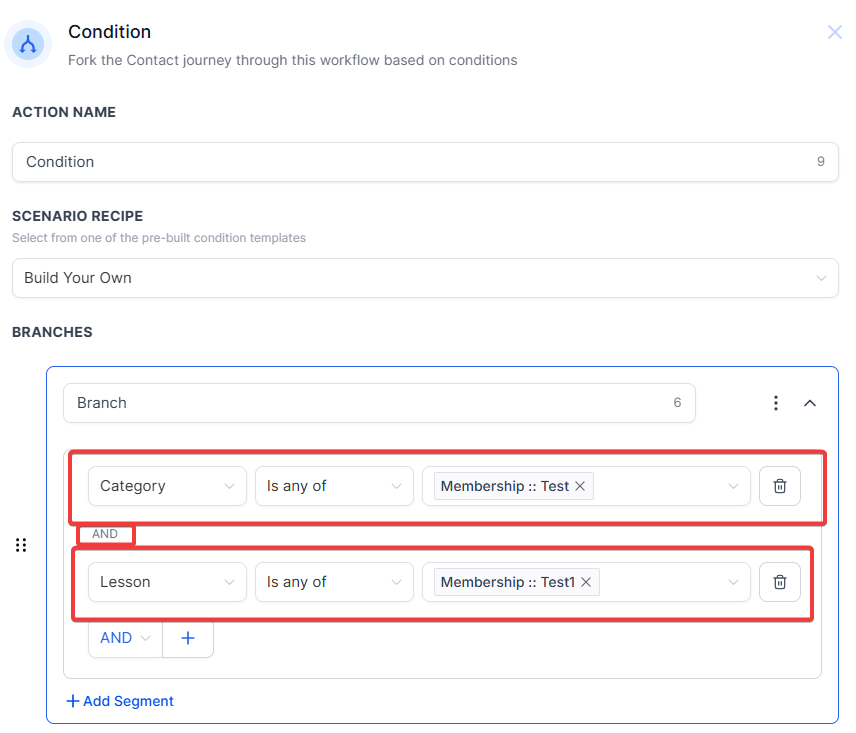Expand the Membership :: Test1 value selector
This screenshot has height=733, width=856.
[734, 582]
